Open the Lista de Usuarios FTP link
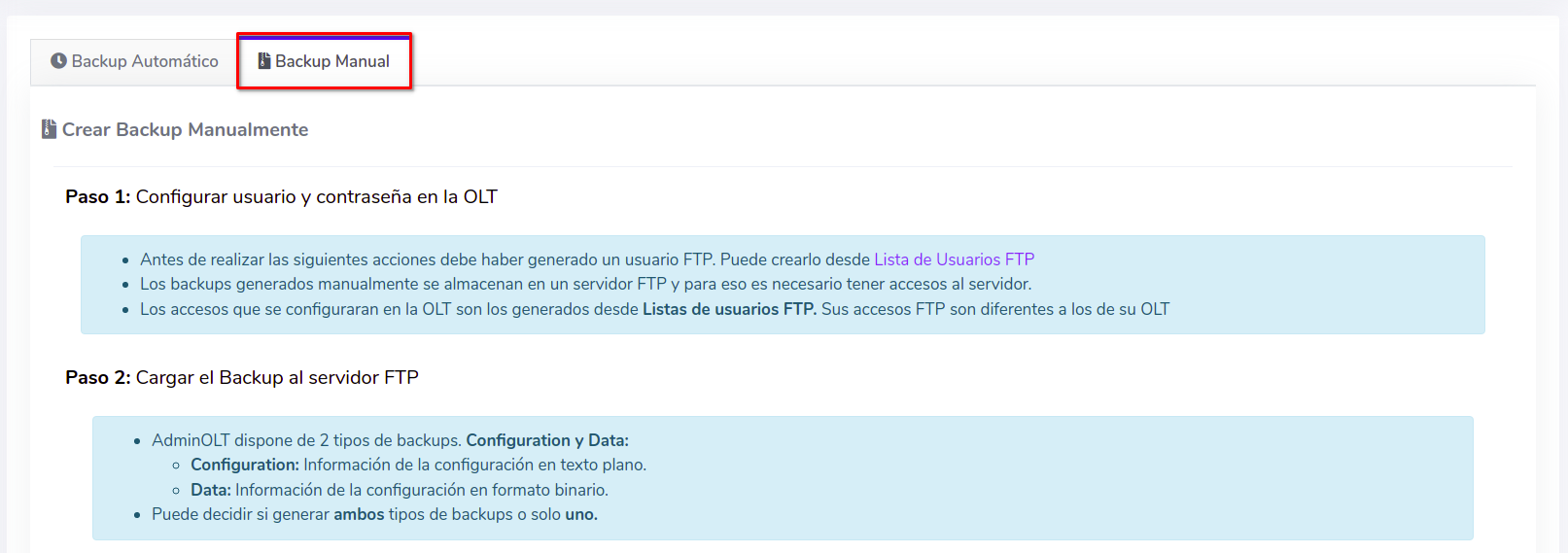This screenshot has width=1568, height=553. [x=954, y=259]
